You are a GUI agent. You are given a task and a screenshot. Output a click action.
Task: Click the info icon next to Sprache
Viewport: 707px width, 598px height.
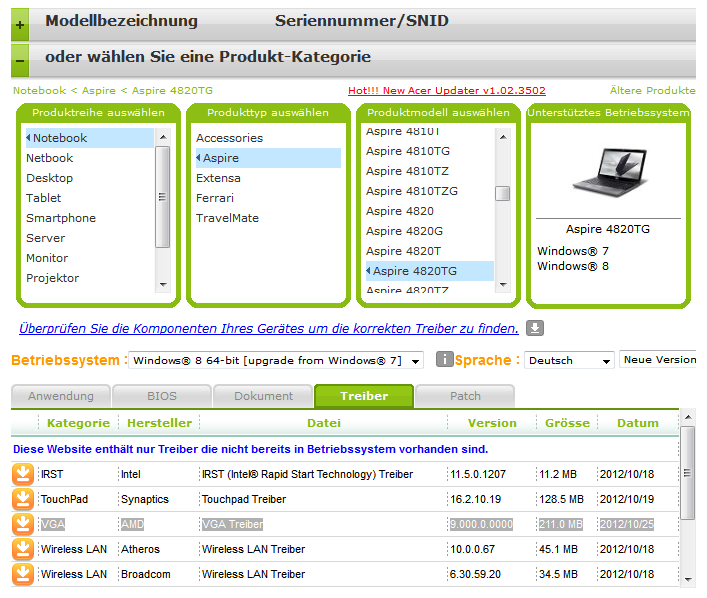(444, 359)
